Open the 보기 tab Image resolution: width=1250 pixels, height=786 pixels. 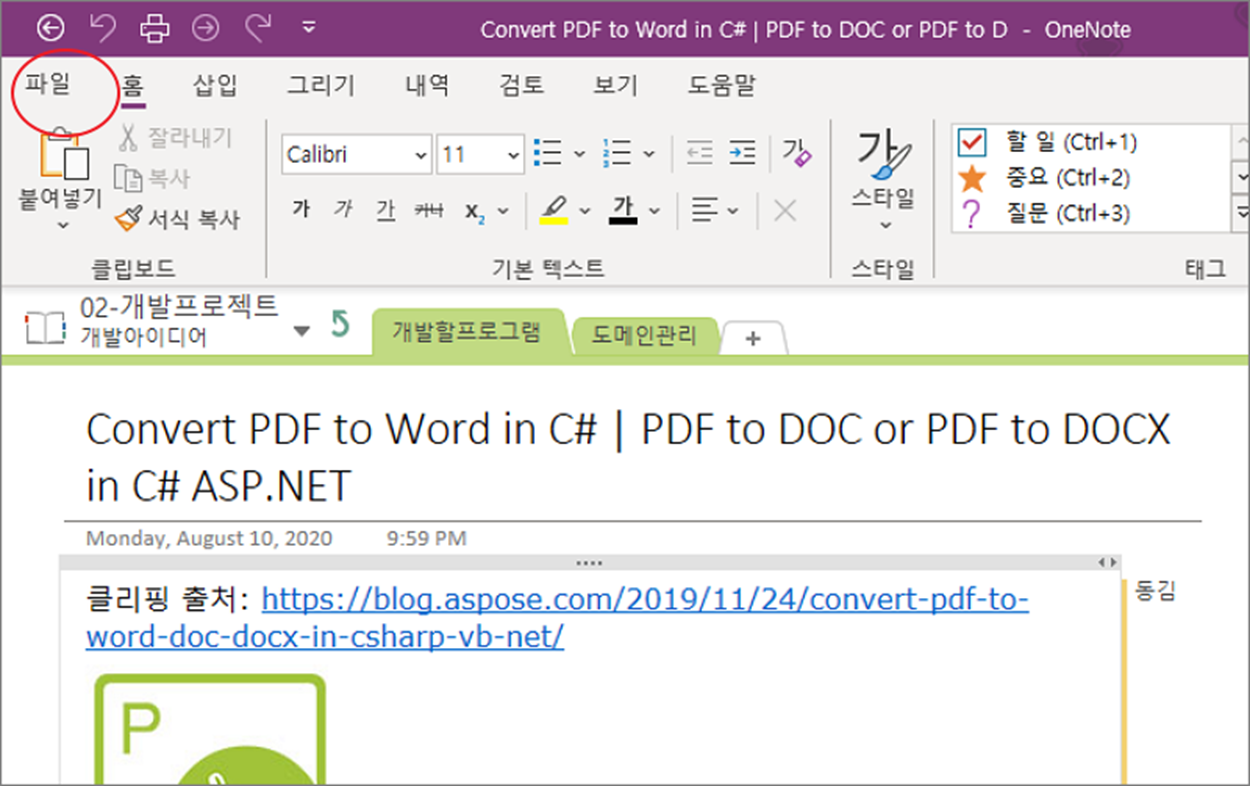[x=615, y=85]
